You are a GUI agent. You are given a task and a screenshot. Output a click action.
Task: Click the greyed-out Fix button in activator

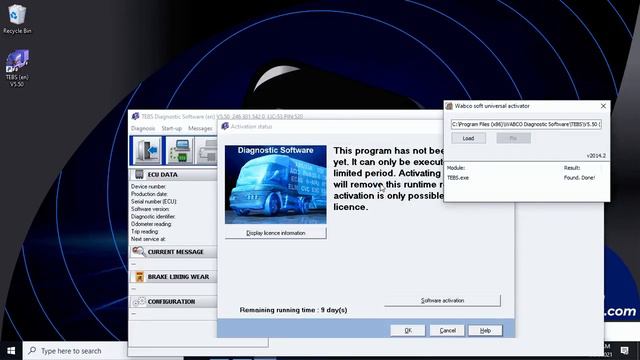pyautogui.click(x=513, y=138)
